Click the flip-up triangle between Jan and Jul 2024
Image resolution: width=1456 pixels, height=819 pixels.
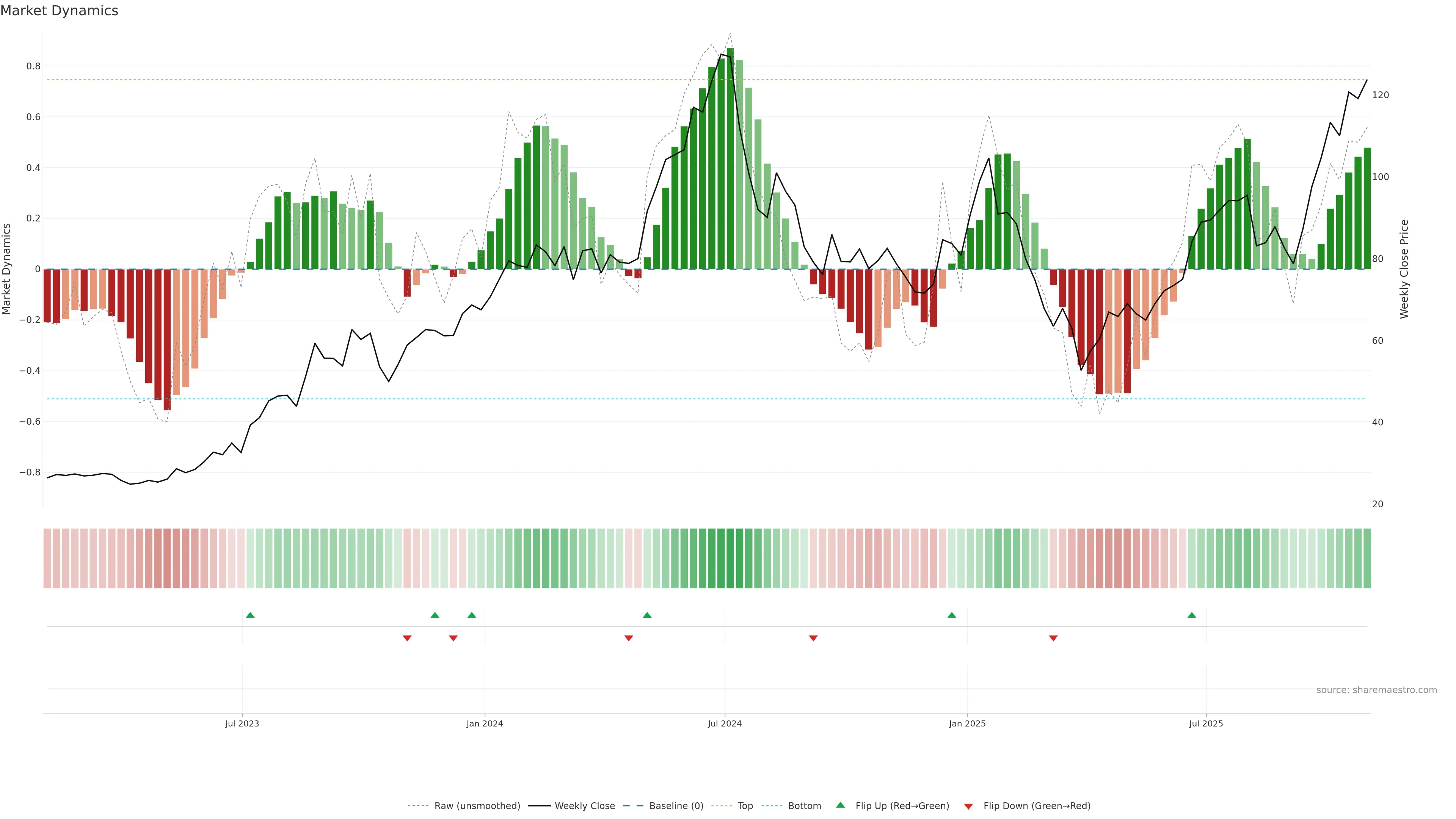tap(647, 615)
